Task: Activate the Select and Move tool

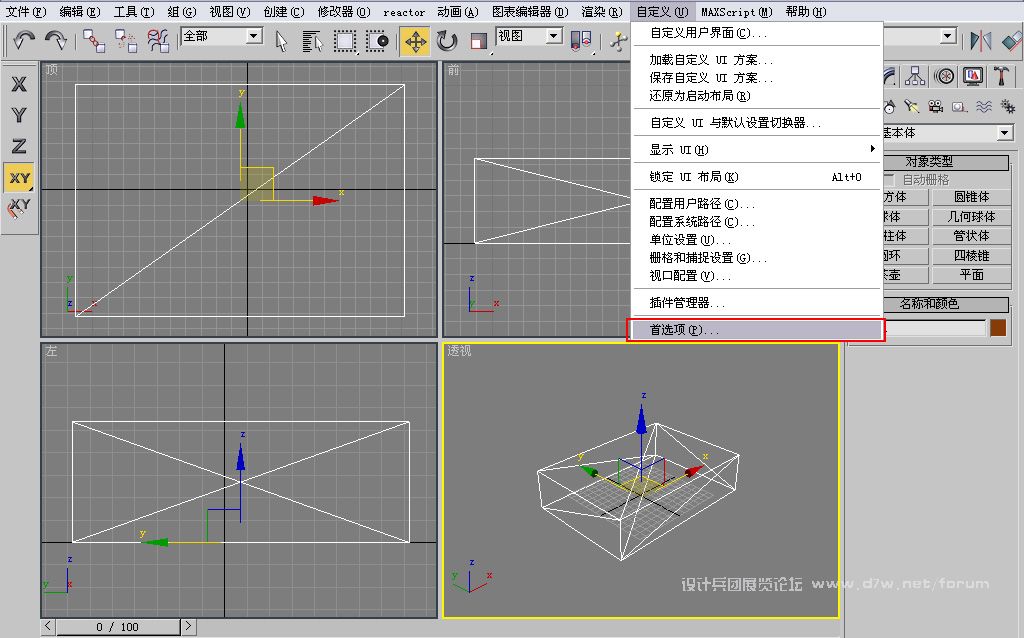Action: click(x=415, y=41)
